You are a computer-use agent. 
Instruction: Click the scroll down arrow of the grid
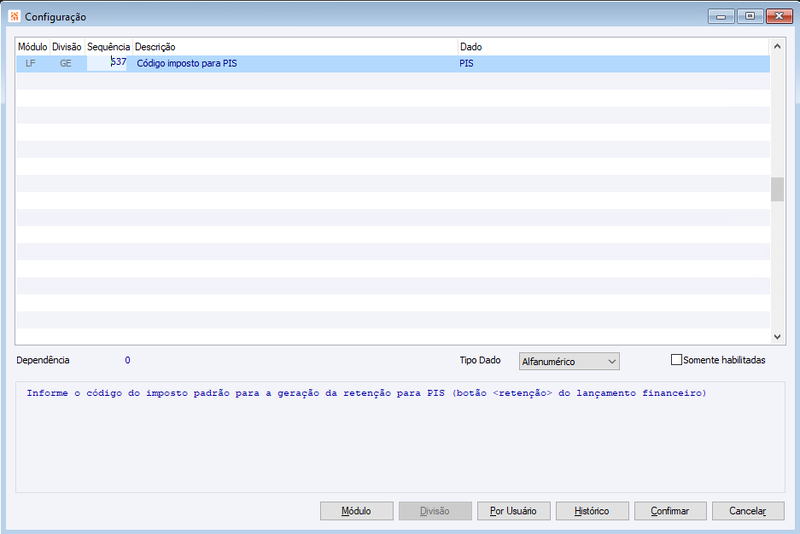(777, 336)
